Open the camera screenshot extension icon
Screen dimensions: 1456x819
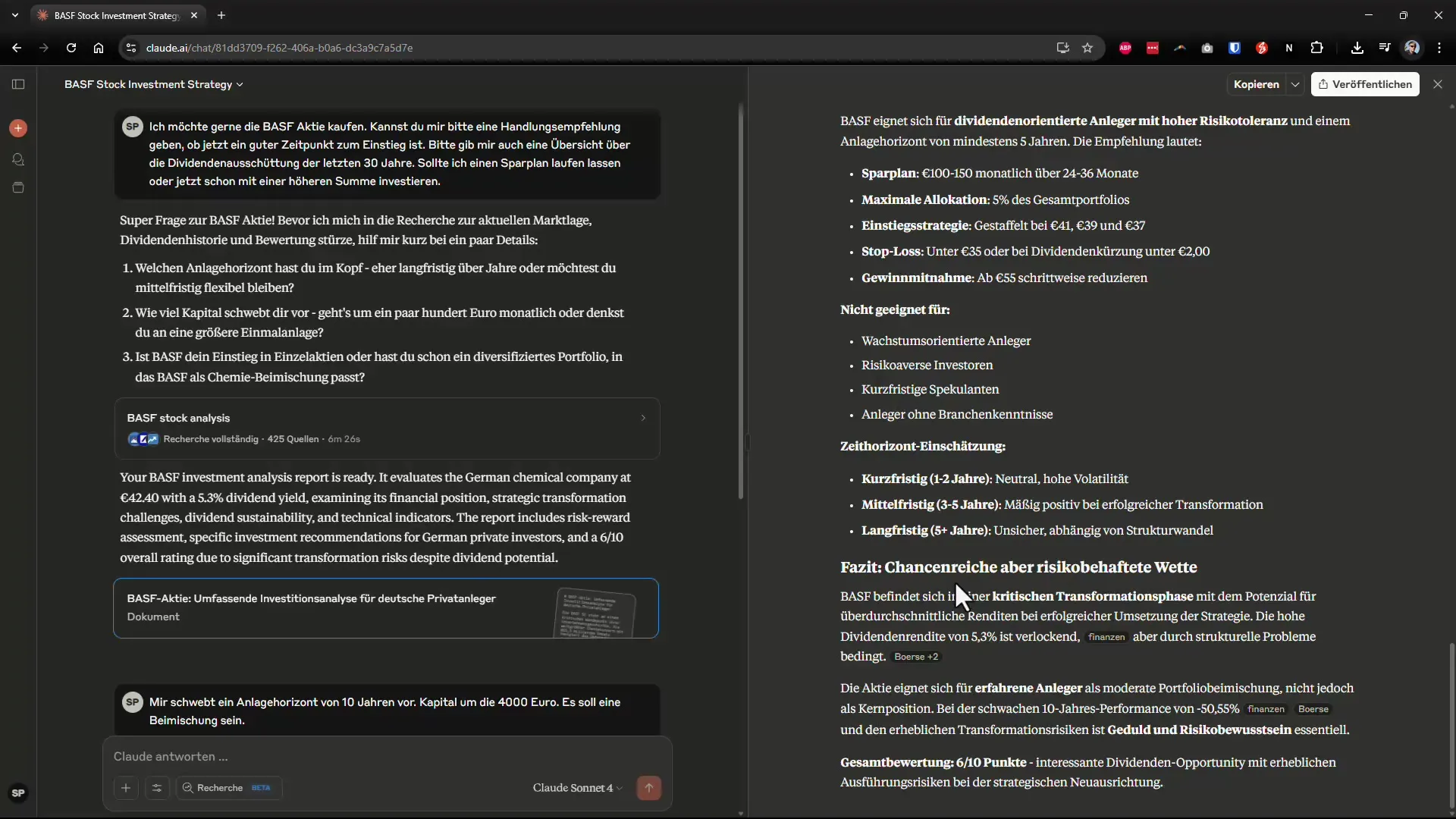click(x=1207, y=48)
